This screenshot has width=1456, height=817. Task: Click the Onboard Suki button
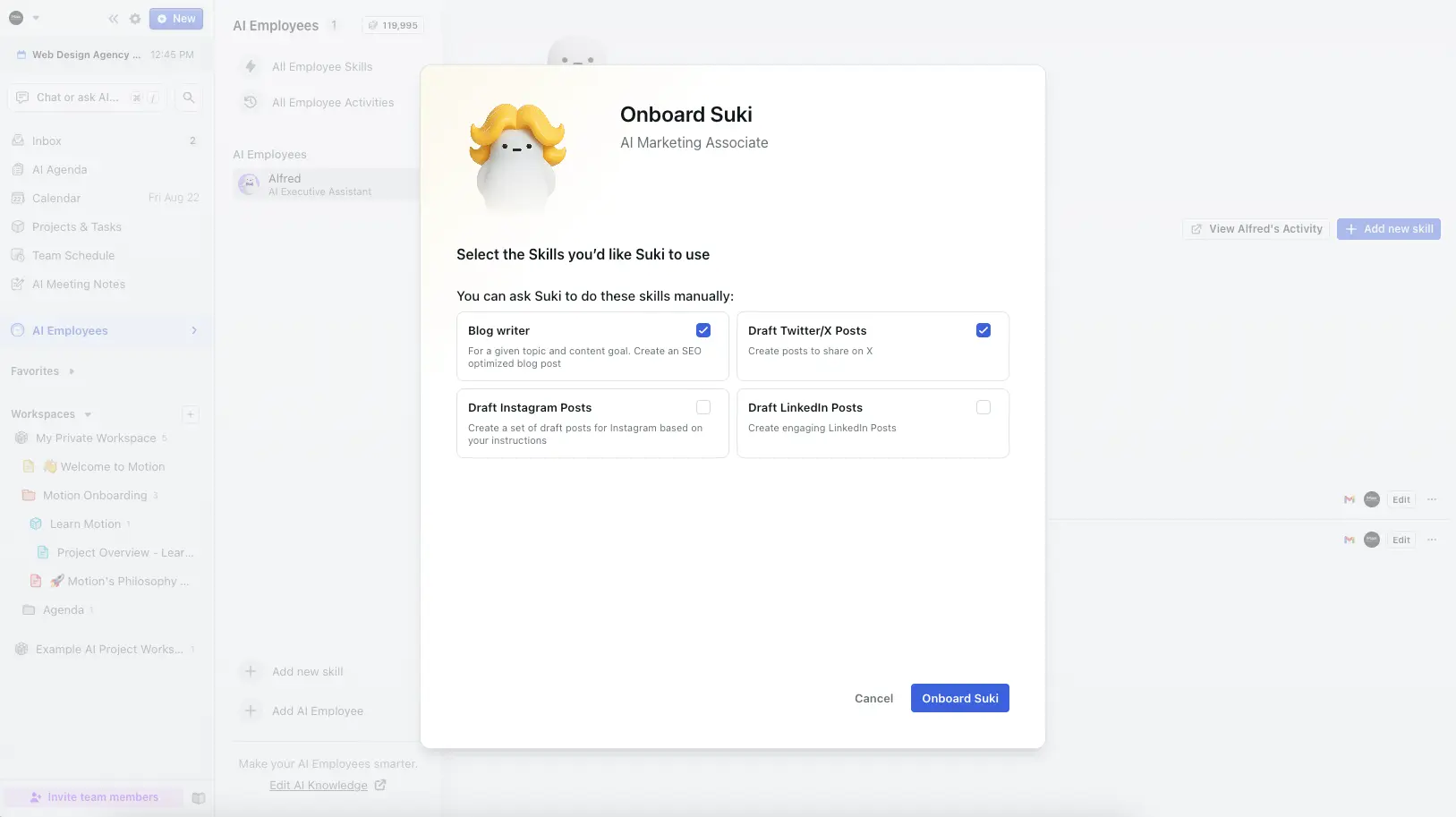(x=959, y=698)
